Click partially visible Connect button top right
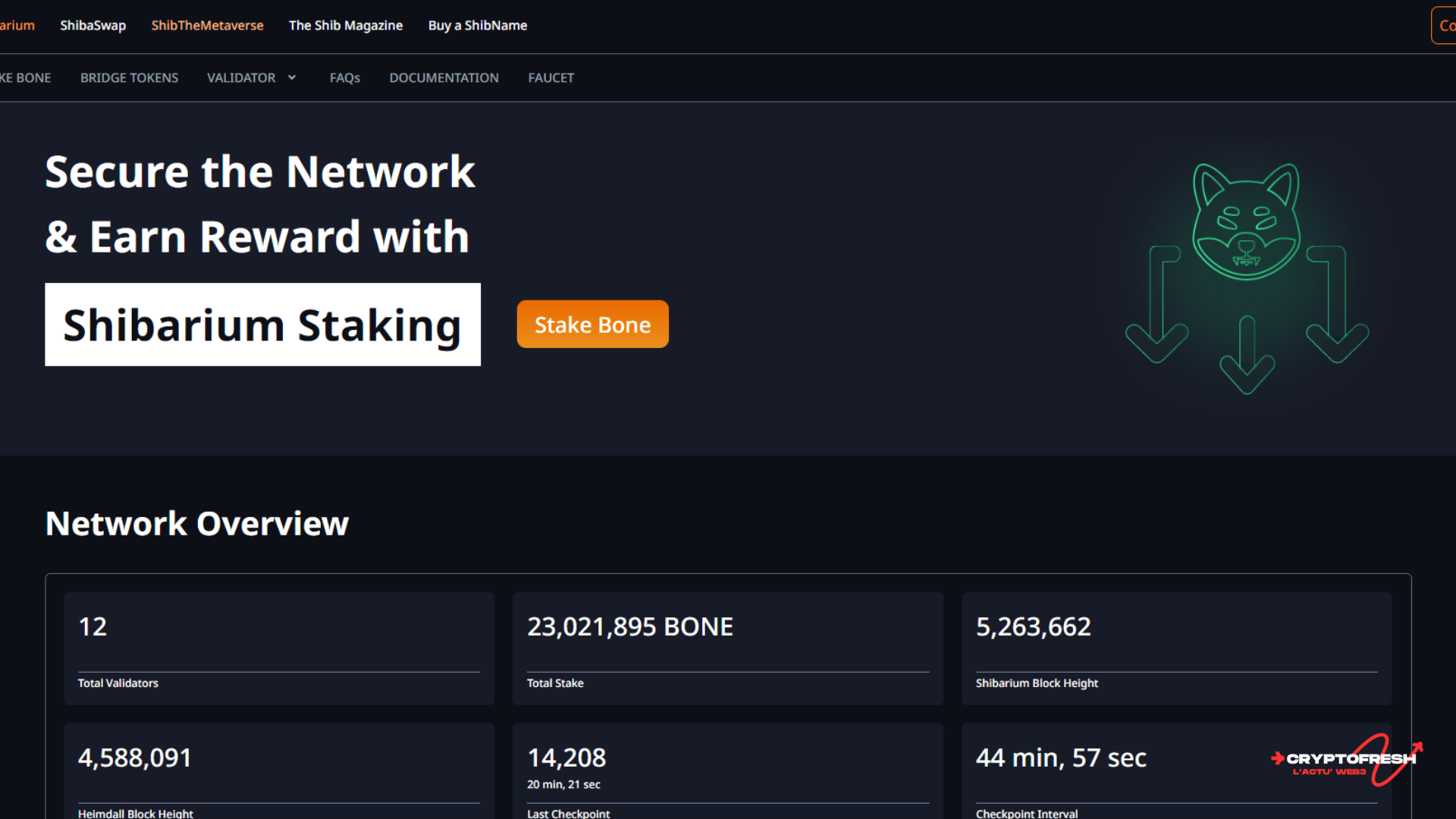 (1444, 25)
